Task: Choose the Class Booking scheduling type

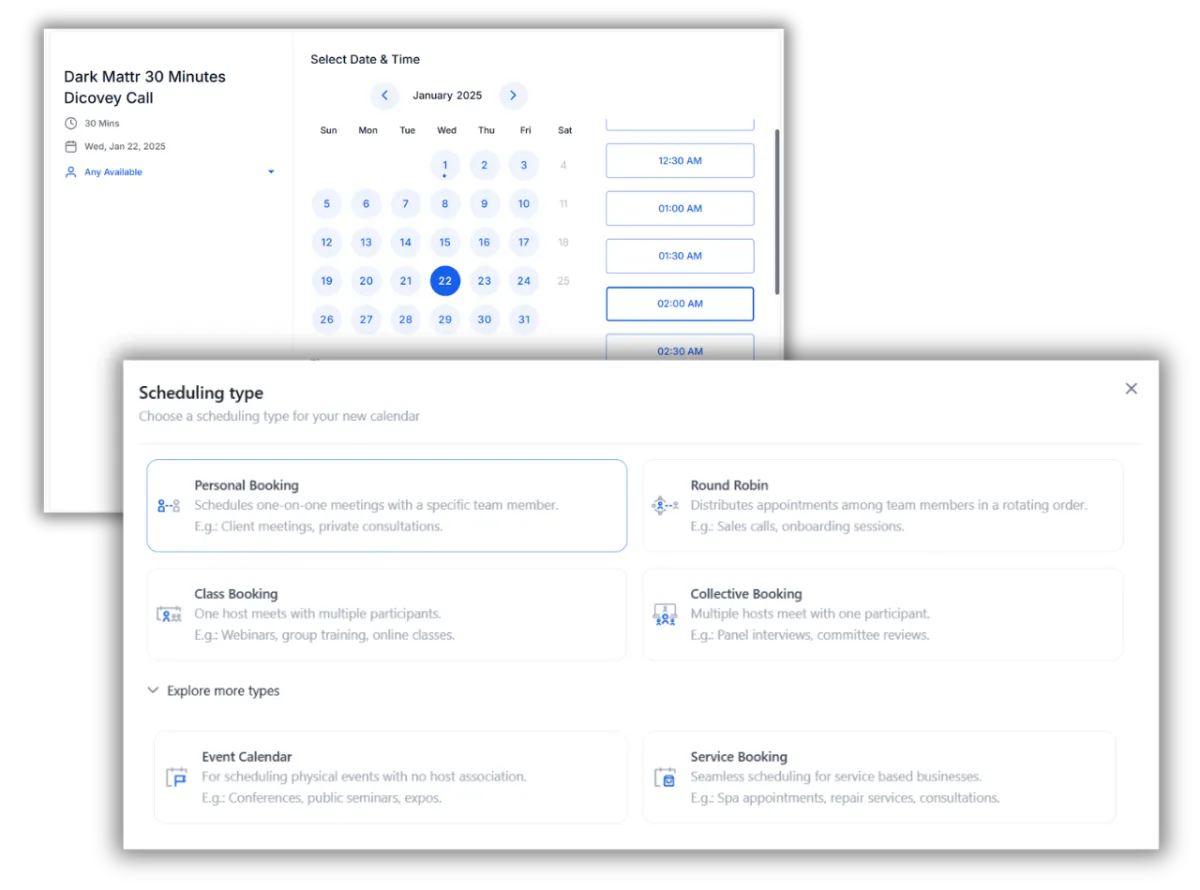Action: point(387,615)
